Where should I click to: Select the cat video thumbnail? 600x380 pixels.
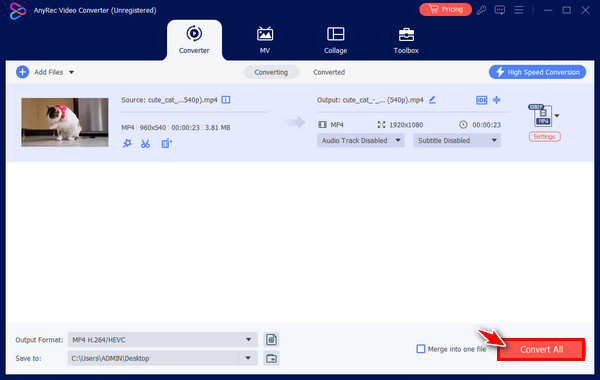[65, 122]
